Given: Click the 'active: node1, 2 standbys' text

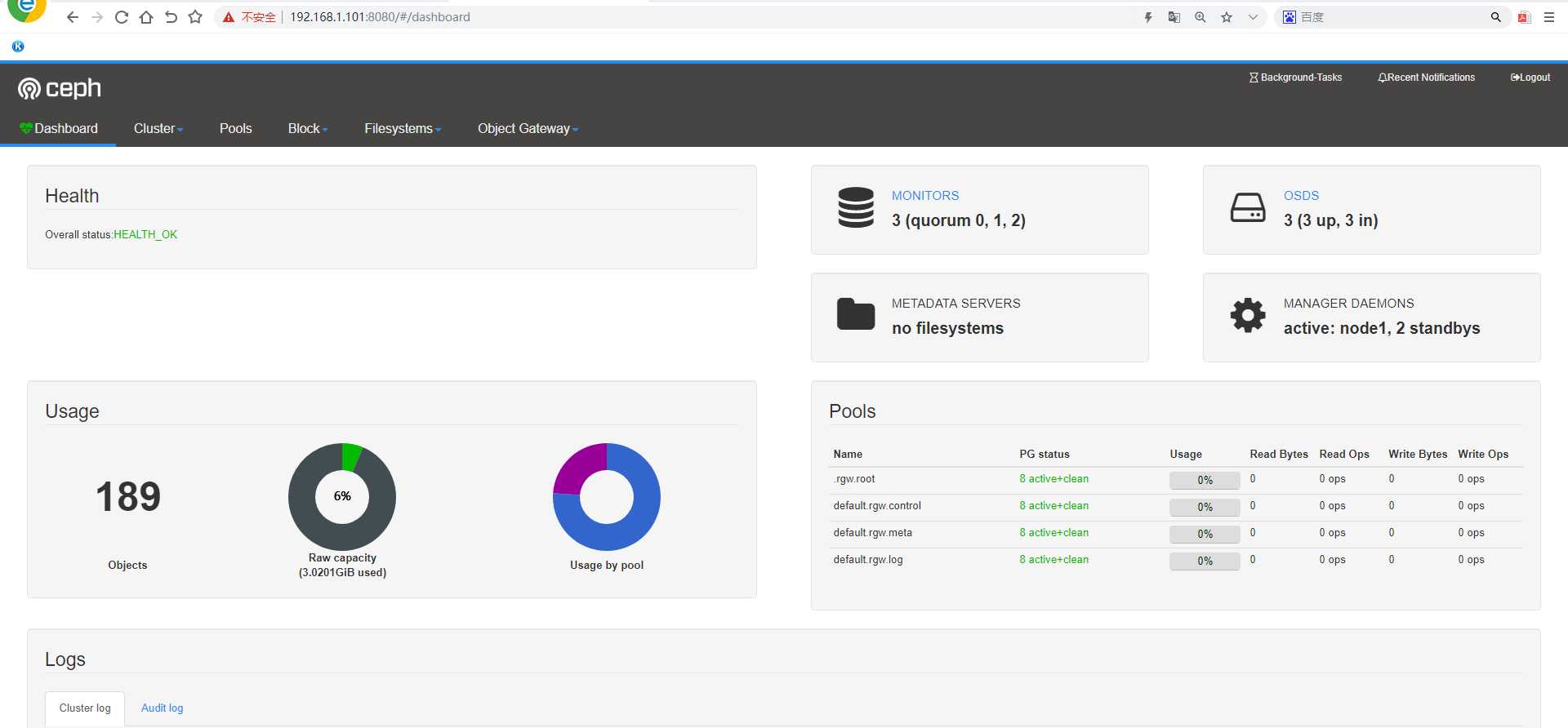Looking at the screenshot, I should 1382,328.
